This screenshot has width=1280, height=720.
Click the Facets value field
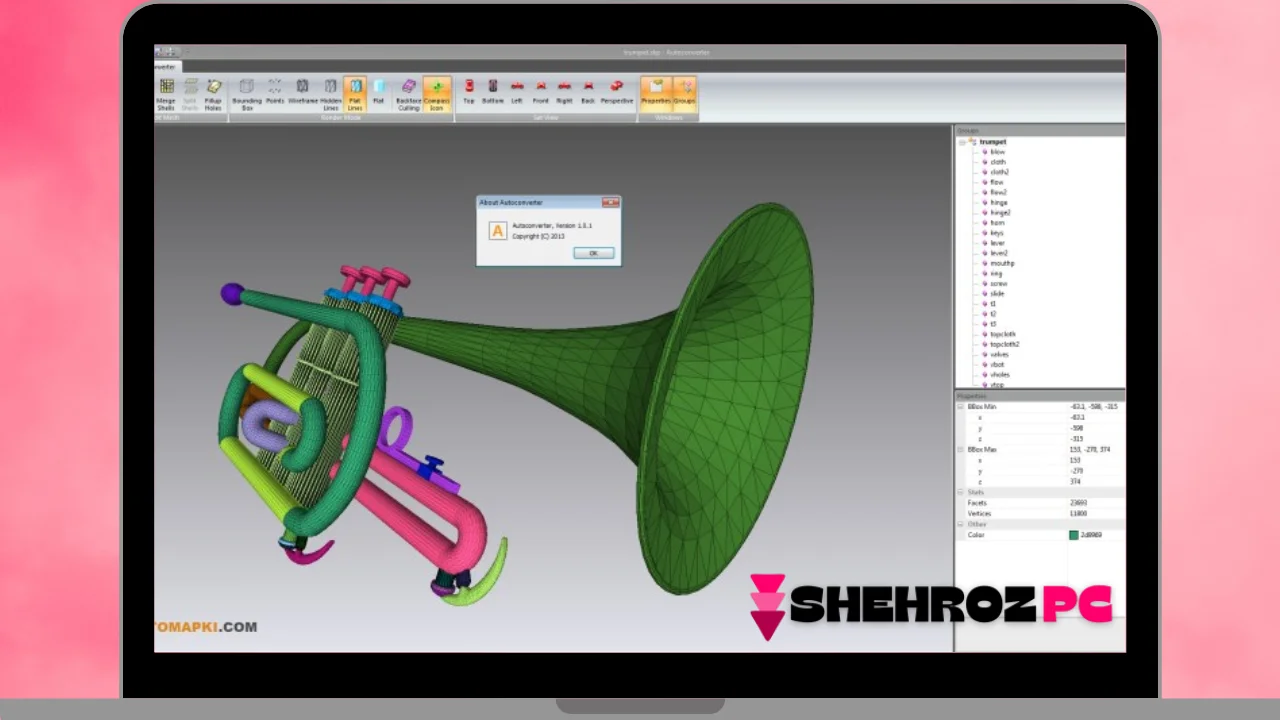tap(1096, 503)
